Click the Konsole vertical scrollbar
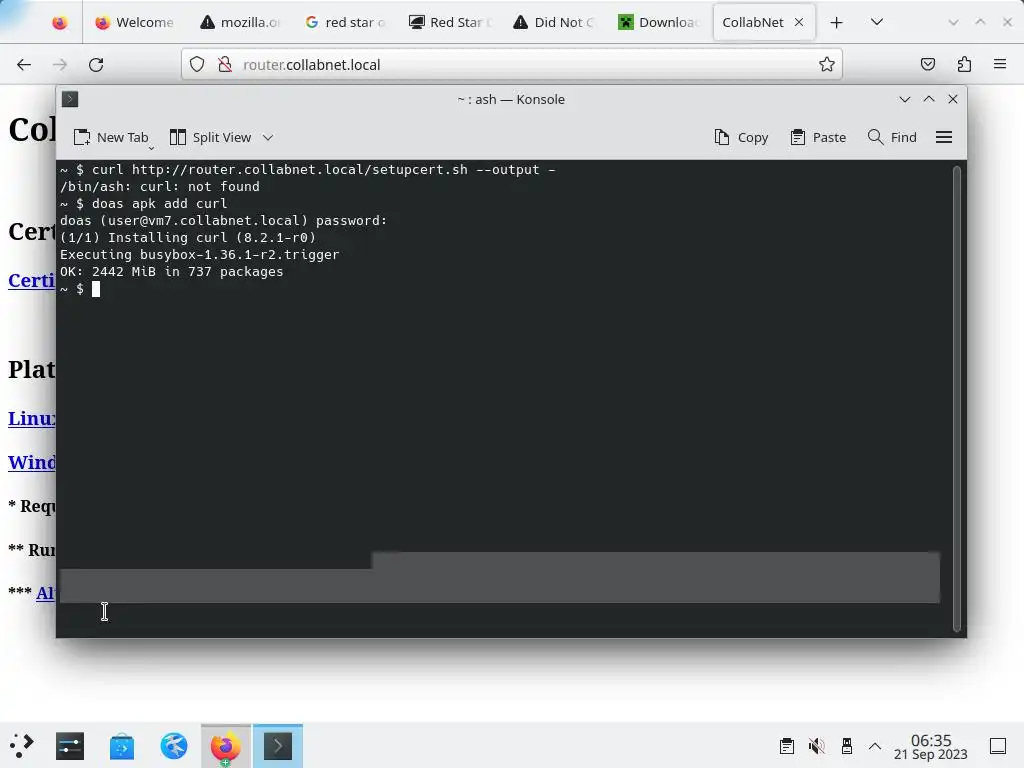The width and height of the screenshot is (1024, 768). click(x=957, y=398)
